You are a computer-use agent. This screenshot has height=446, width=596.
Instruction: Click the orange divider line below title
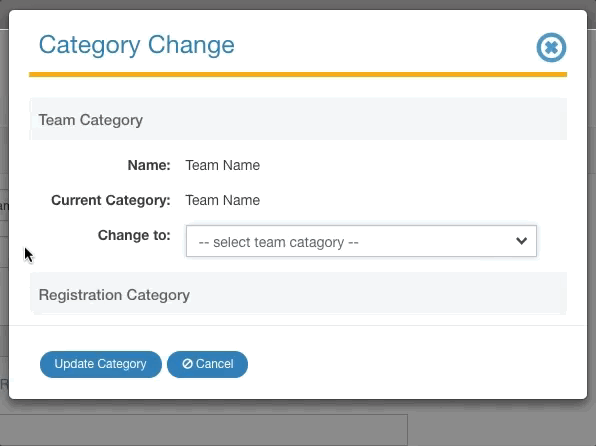298,75
